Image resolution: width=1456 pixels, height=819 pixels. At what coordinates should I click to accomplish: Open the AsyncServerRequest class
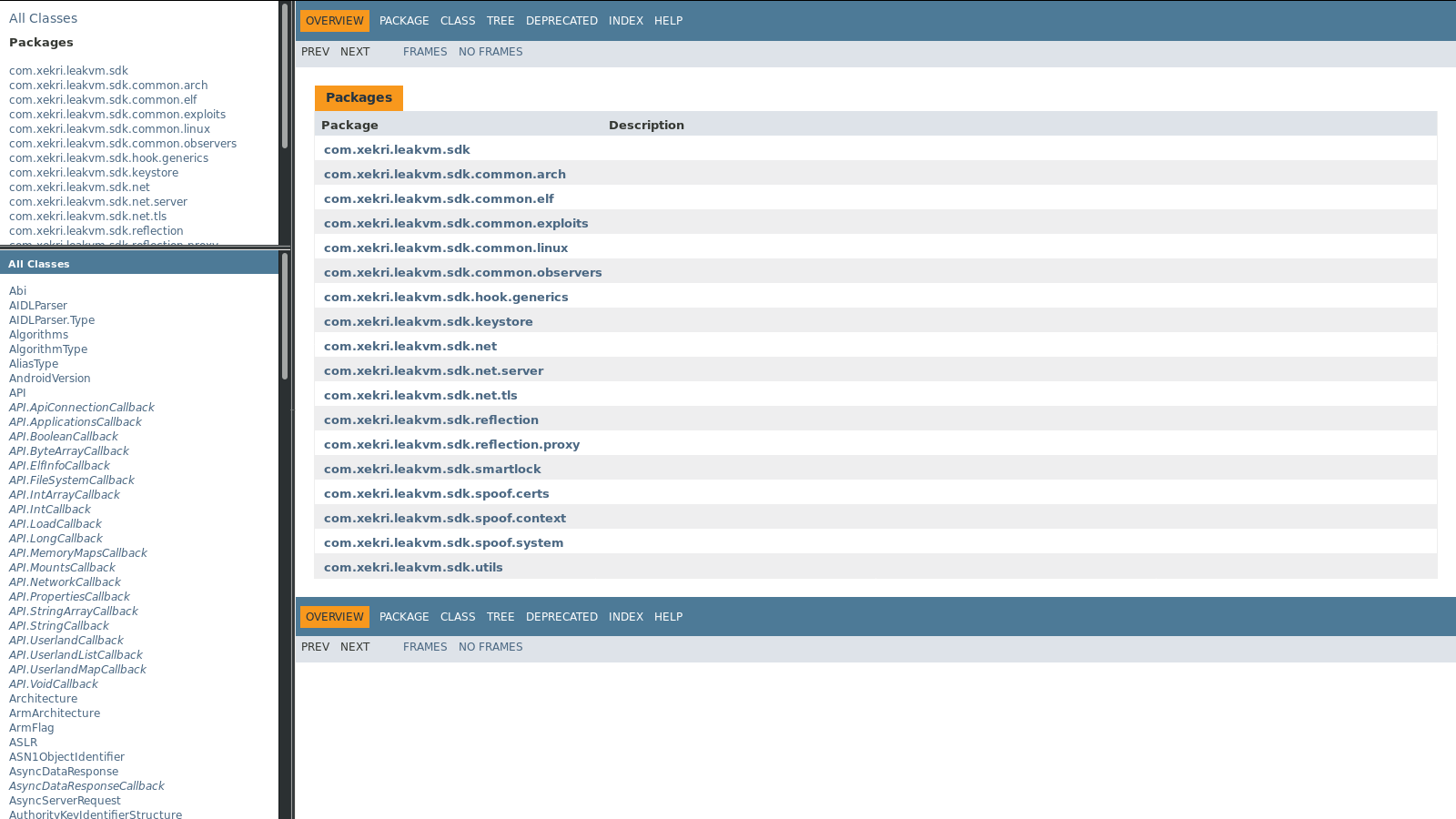pyautogui.click(x=65, y=800)
